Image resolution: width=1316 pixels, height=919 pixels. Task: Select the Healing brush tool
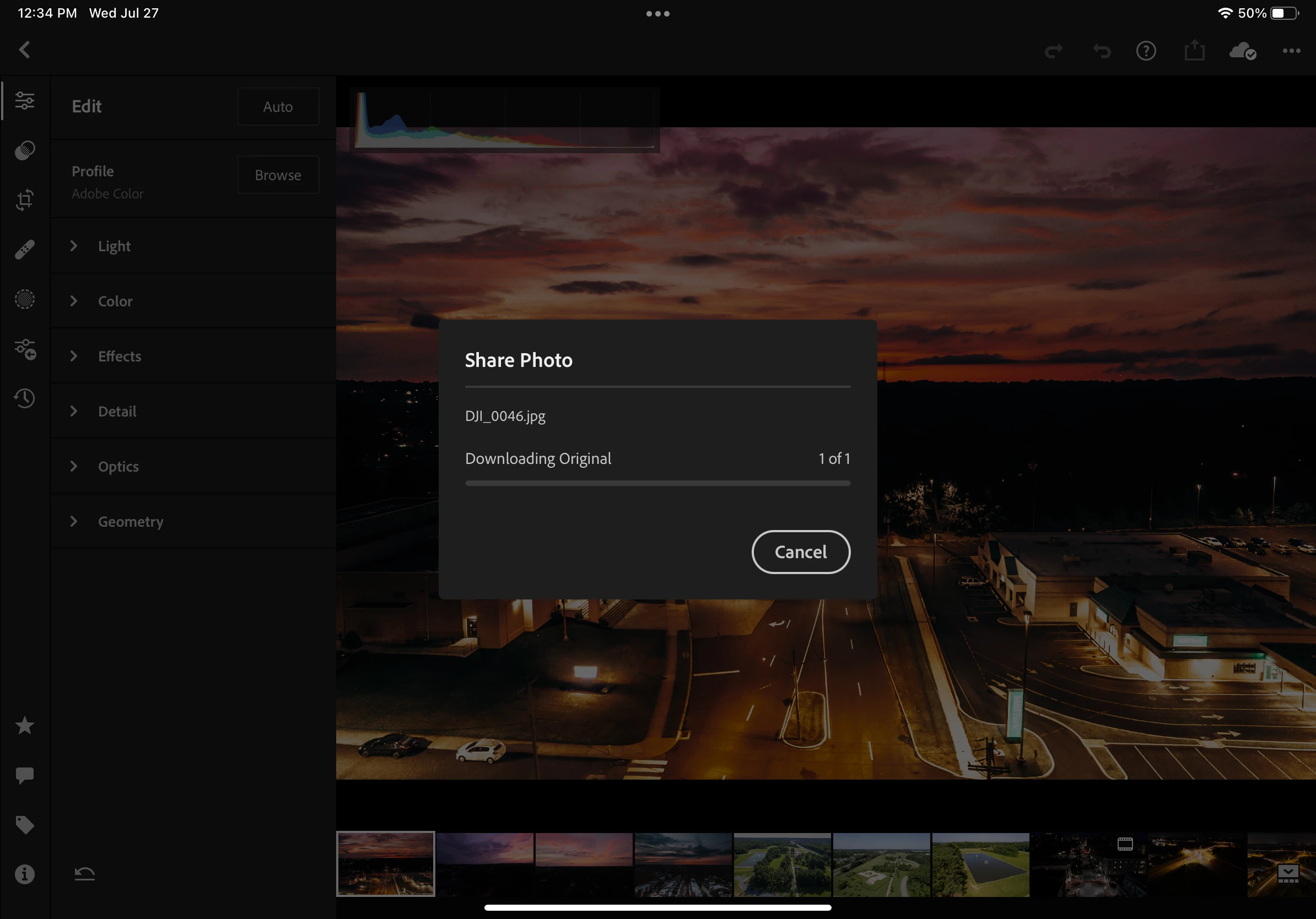[x=25, y=249]
